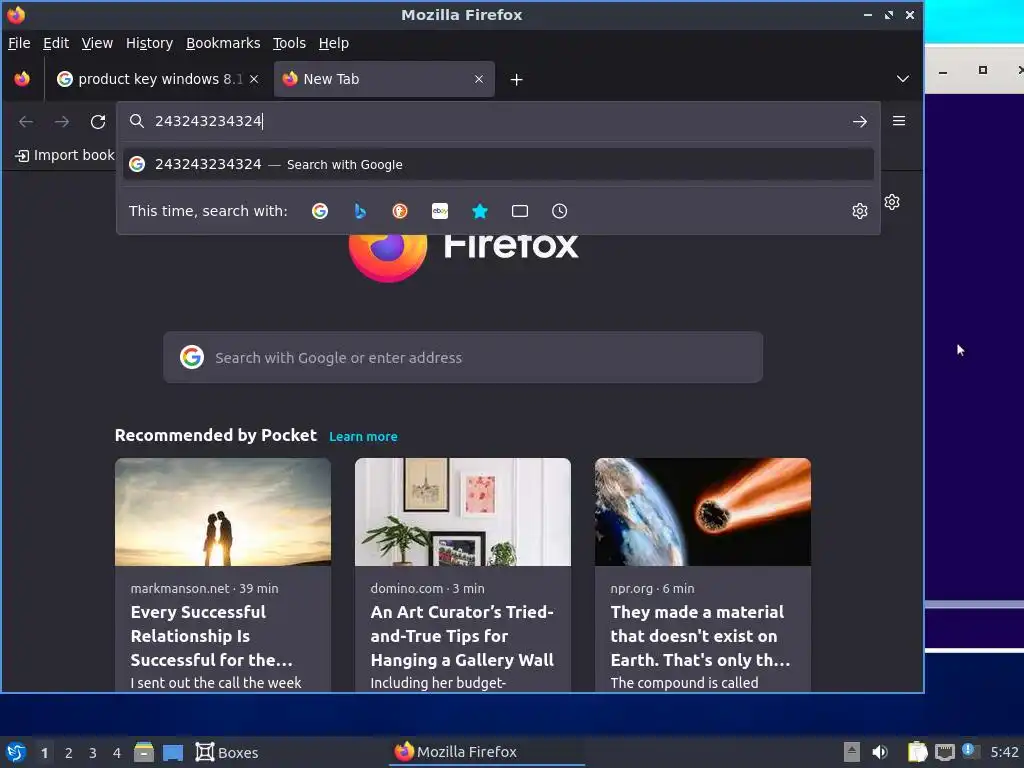Click the 'Search with Google or enter address' box

(x=463, y=357)
